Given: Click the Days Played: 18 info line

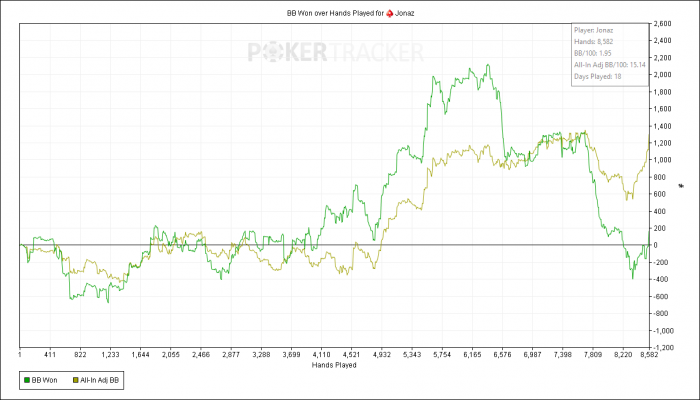Looking at the screenshot, I should coord(598,76).
